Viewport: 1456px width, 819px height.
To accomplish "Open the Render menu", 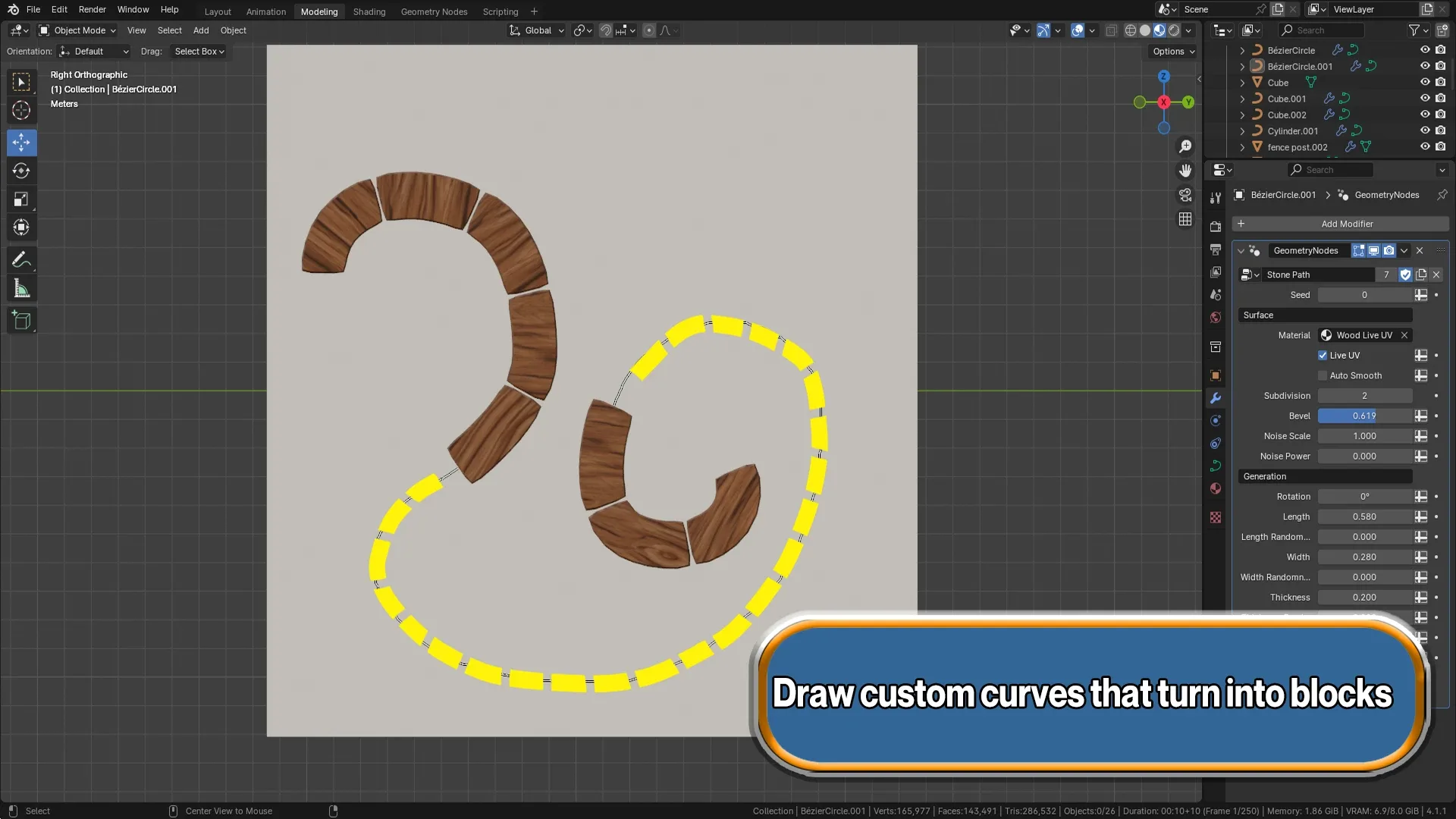I will click(x=92, y=9).
